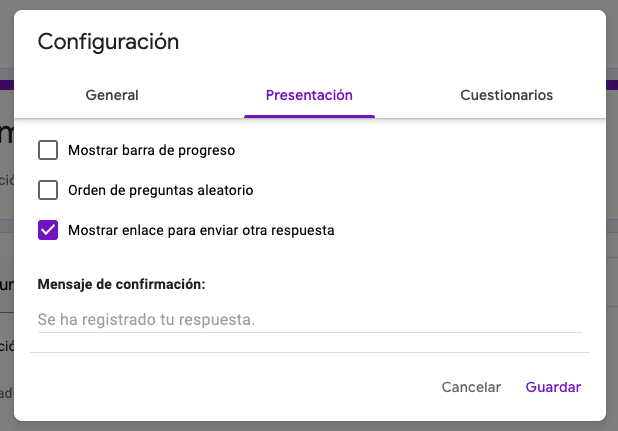This screenshot has width=618, height=431.
Task: Click the "Se ha registrado tu respuesta." placeholder
Action: click(x=146, y=320)
